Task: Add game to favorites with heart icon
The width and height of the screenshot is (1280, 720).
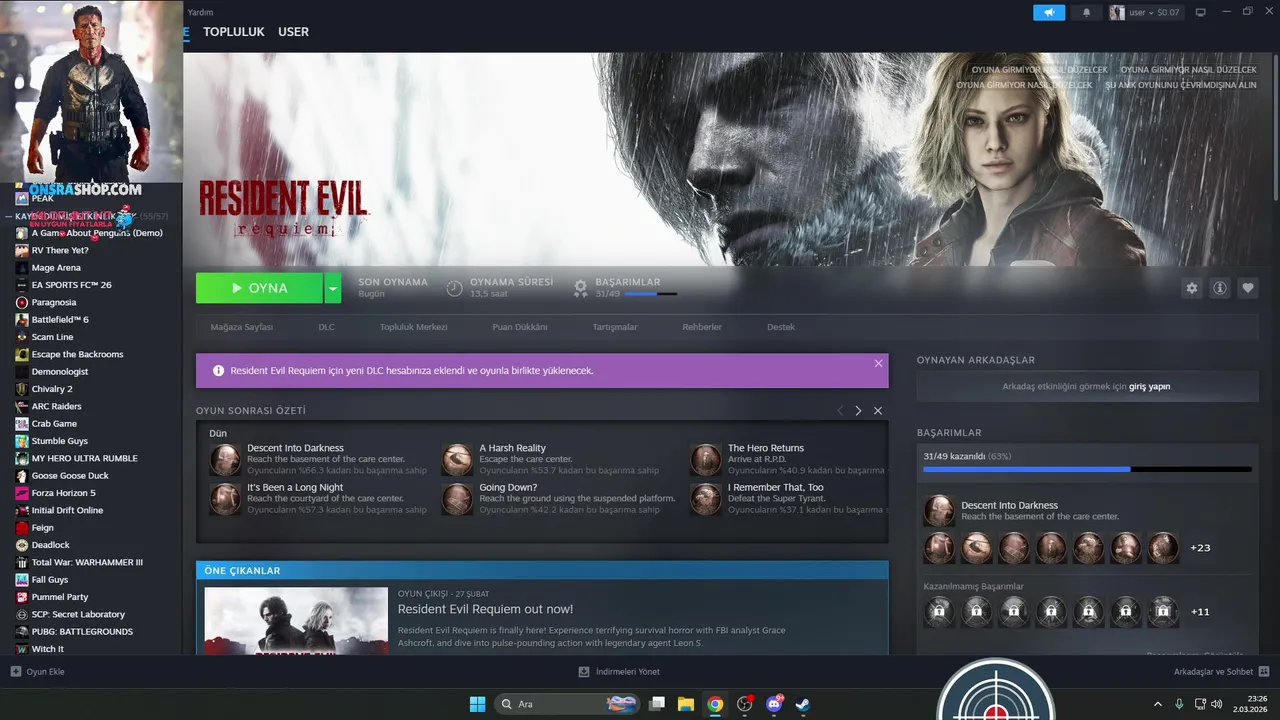Action: (x=1248, y=288)
